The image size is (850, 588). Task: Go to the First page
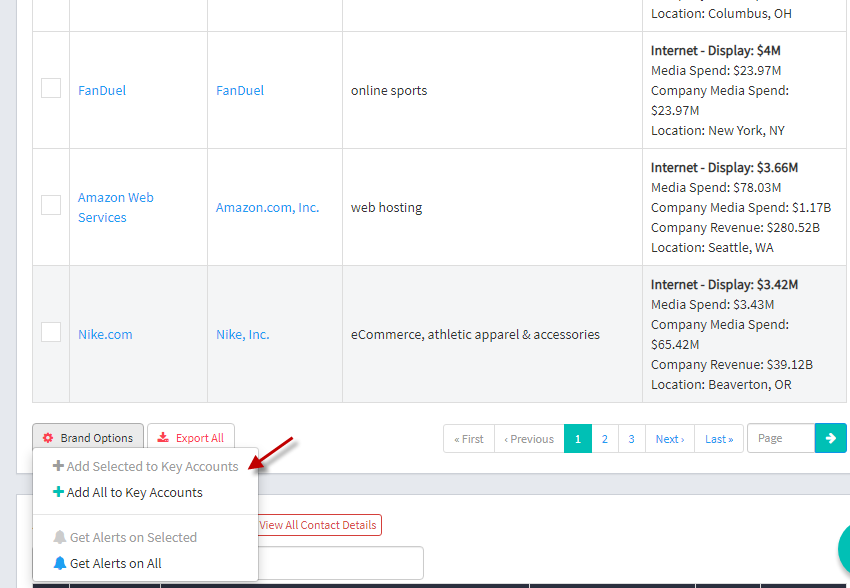(469, 439)
